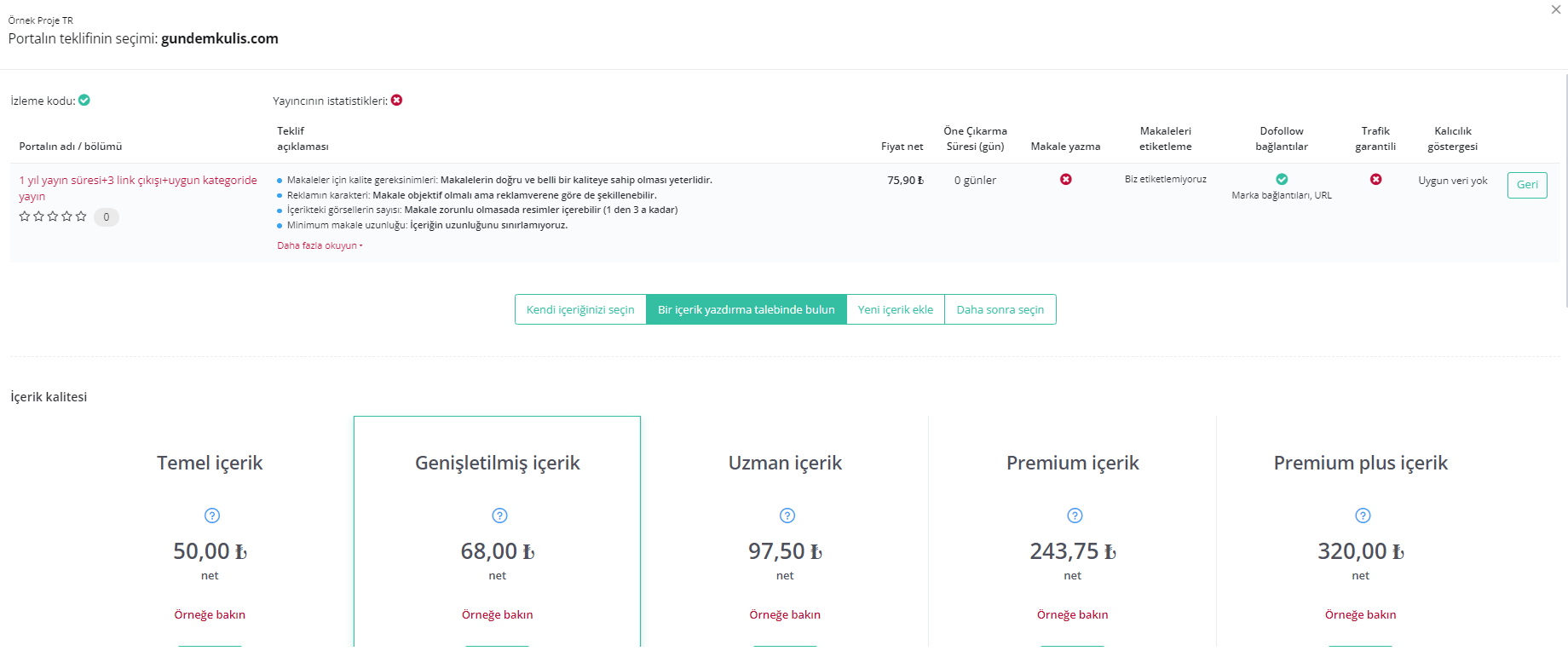Image resolution: width=1568 pixels, height=651 pixels.
Task: Open help icon under Uzman içerik
Action: pos(787,516)
